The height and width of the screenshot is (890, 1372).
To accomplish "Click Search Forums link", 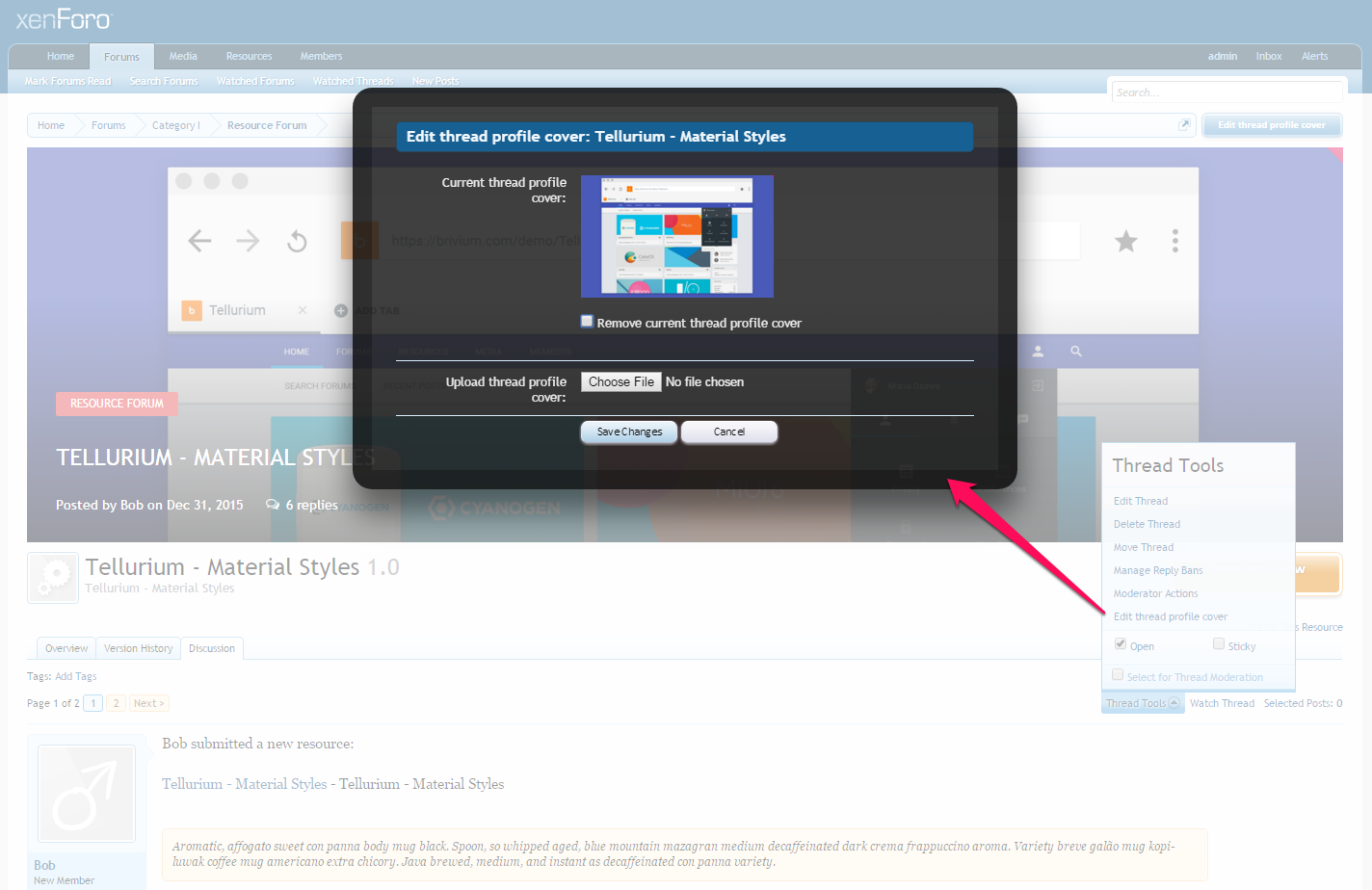I will [164, 81].
